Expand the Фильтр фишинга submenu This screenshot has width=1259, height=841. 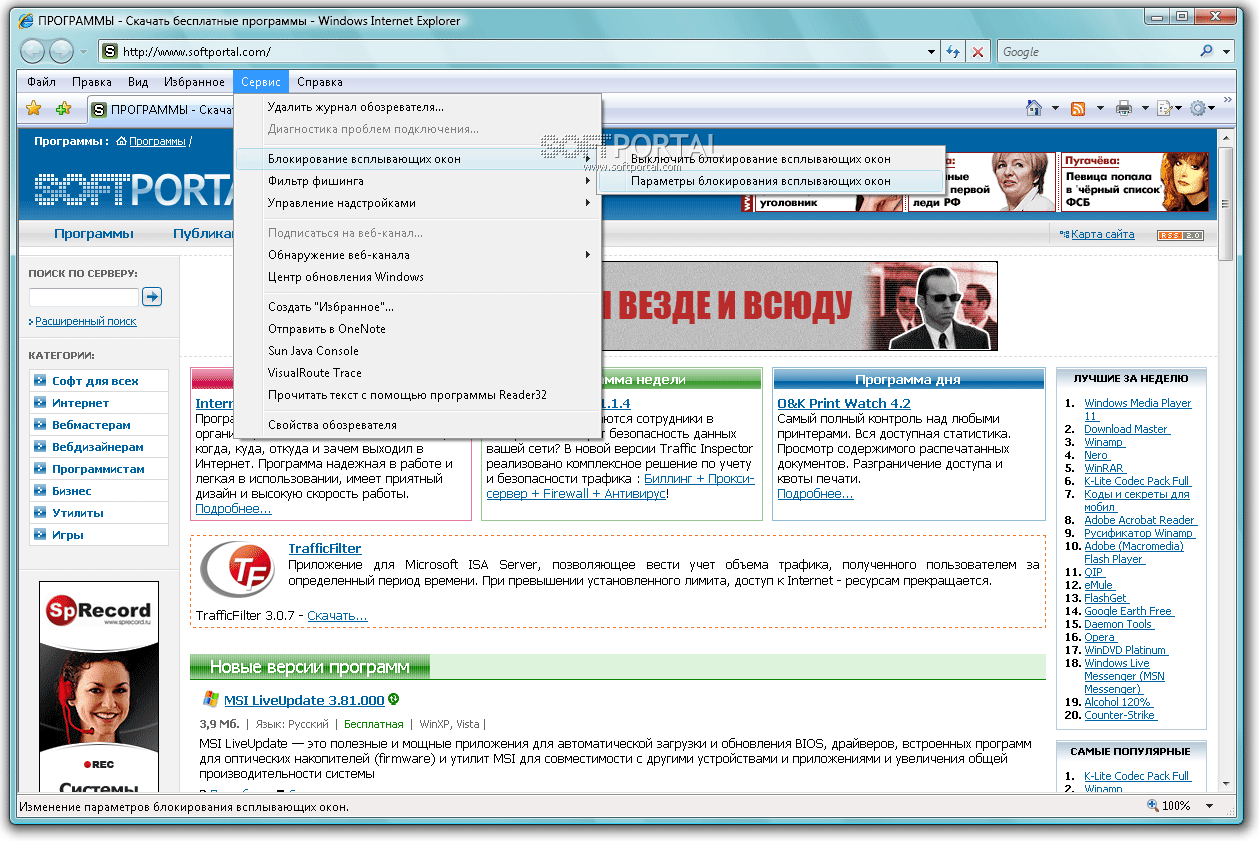(418, 181)
